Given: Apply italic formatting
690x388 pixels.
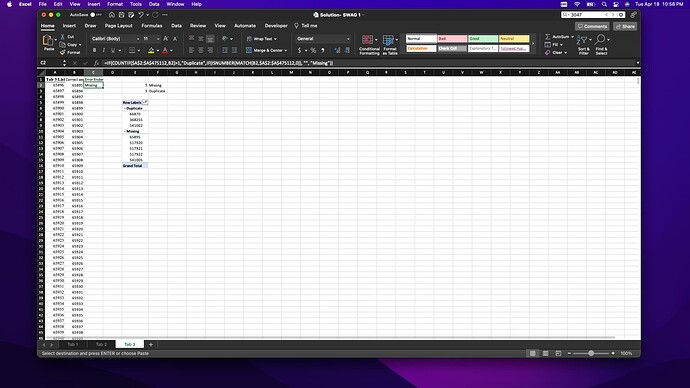Looking at the screenshot, I should pos(103,51).
